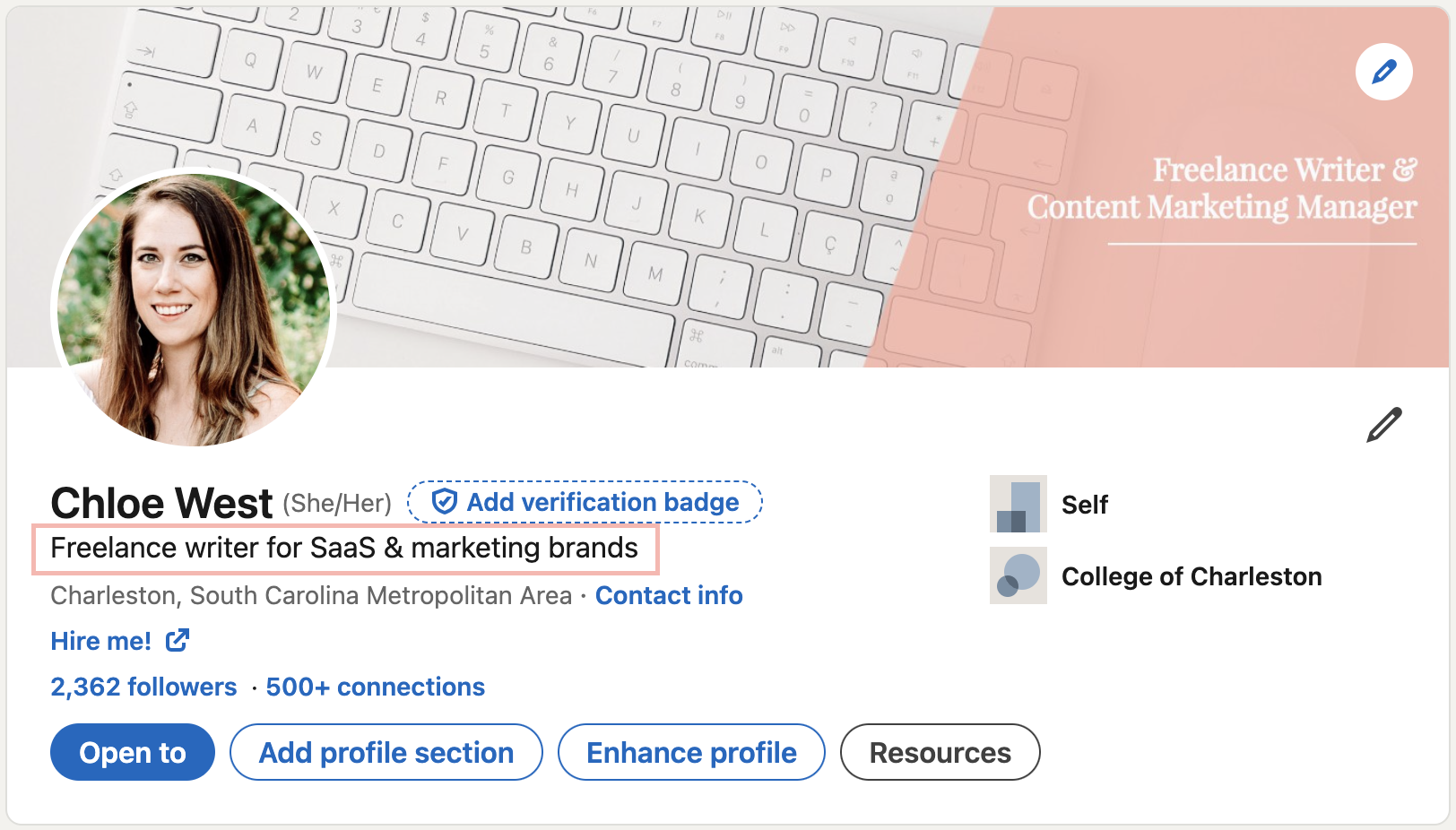This screenshot has width=1456, height=830.
Task: Click the College of Charleston school logo
Action: pyautogui.click(x=1018, y=575)
